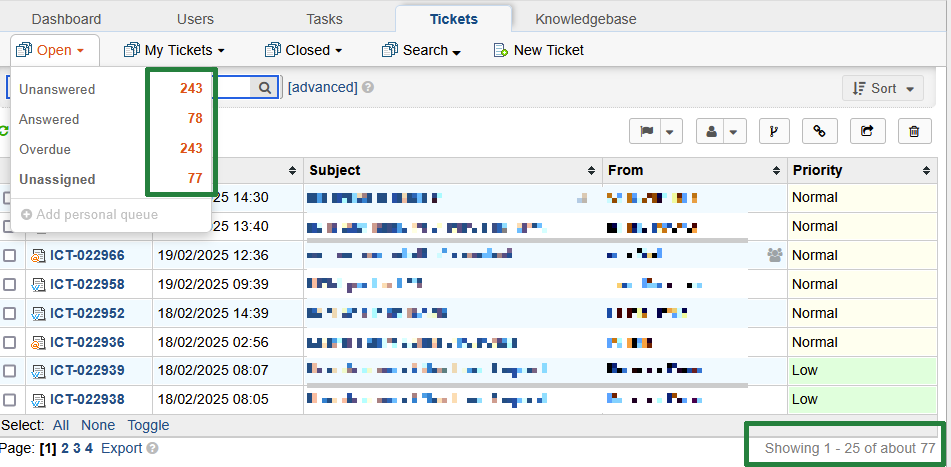The width and height of the screenshot is (951, 467).
Task: Click the trash delete tickets icon
Action: click(914, 131)
